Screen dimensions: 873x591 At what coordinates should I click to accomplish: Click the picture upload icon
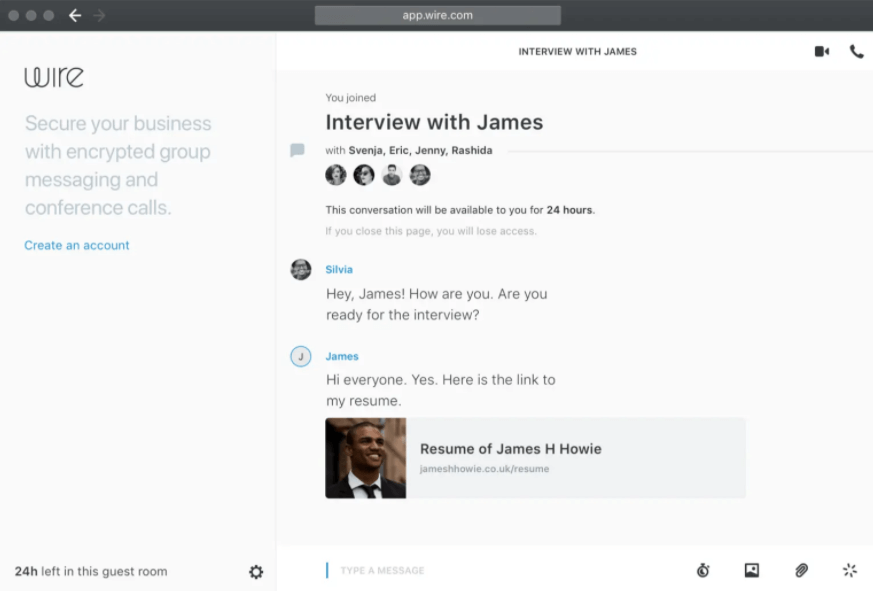point(752,570)
